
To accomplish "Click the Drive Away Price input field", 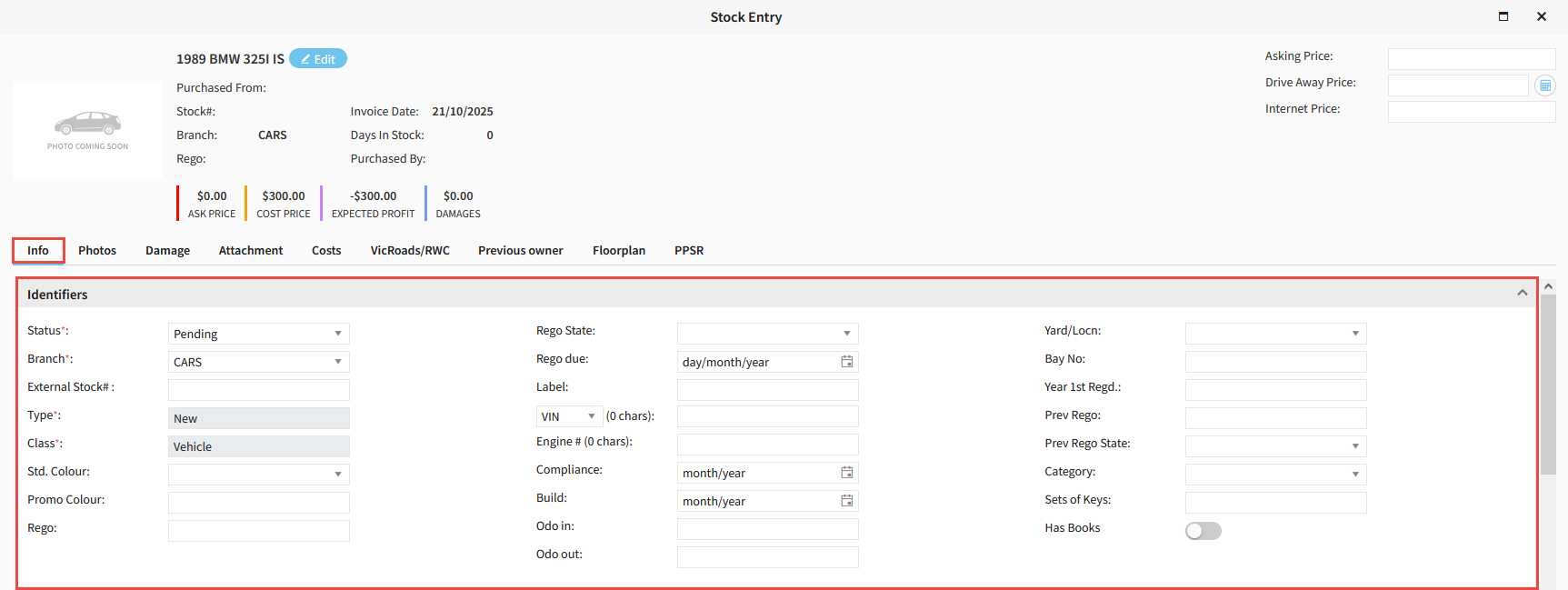I will click(1458, 85).
